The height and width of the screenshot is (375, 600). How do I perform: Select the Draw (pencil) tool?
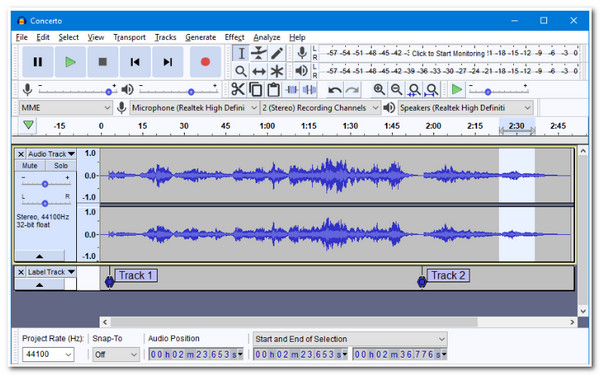277,53
